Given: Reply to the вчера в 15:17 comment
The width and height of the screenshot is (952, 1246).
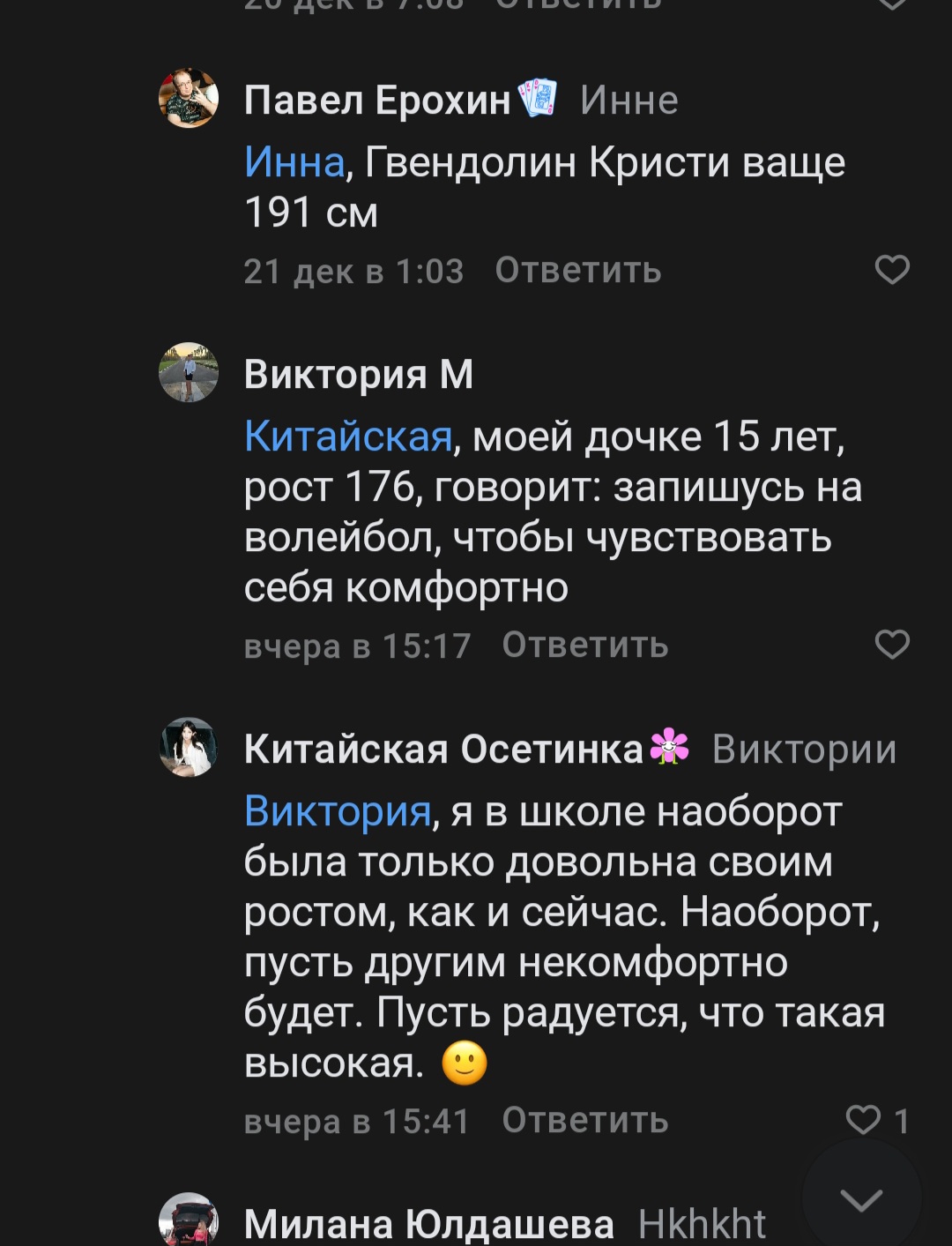Looking at the screenshot, I should coord(584,645).
